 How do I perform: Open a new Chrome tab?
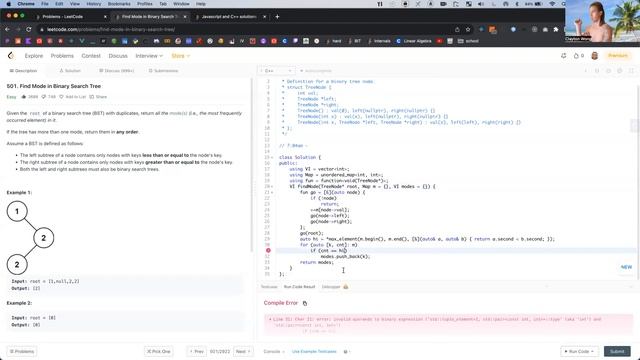coord(278,17)
